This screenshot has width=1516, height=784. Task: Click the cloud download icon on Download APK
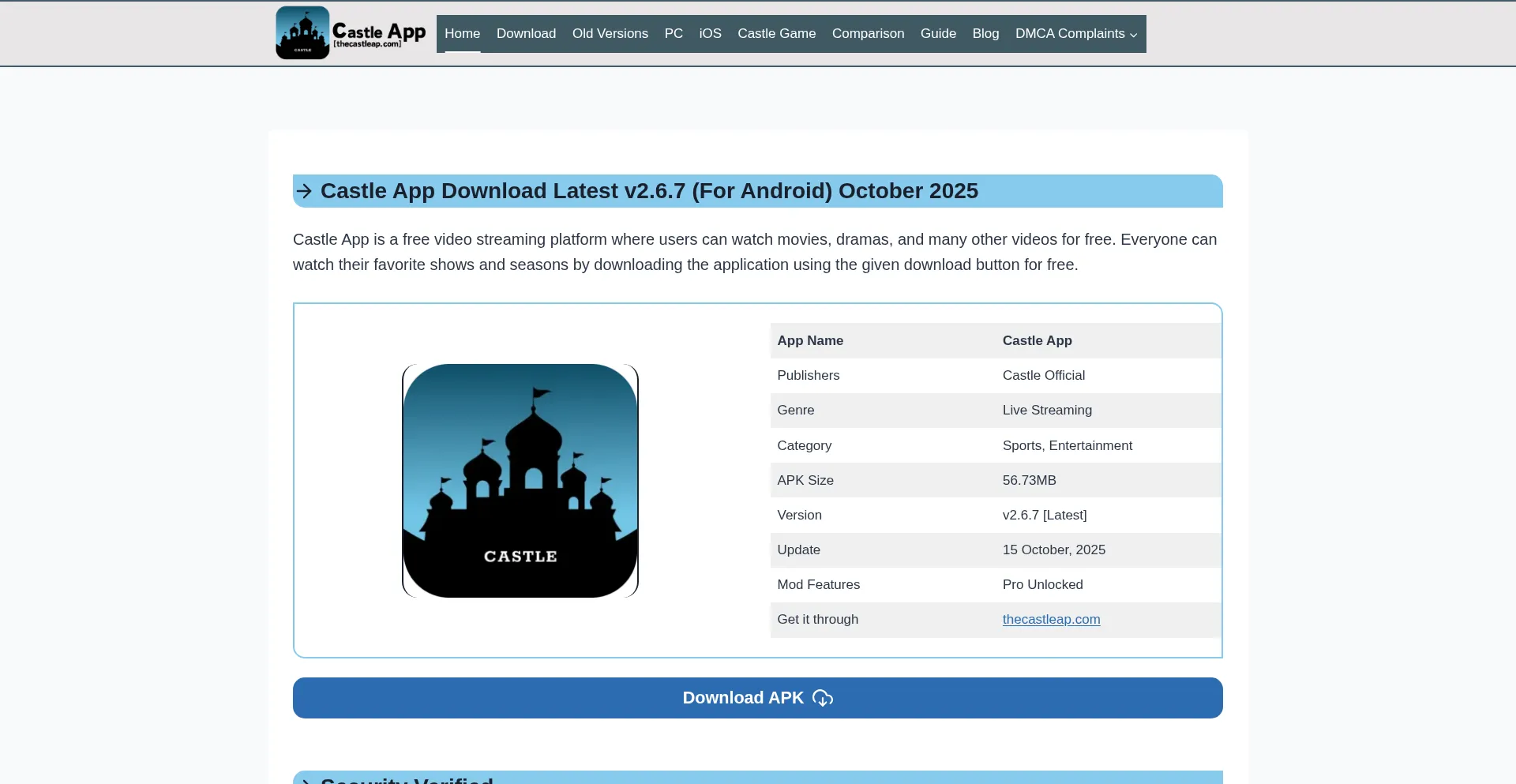point(822,698)
